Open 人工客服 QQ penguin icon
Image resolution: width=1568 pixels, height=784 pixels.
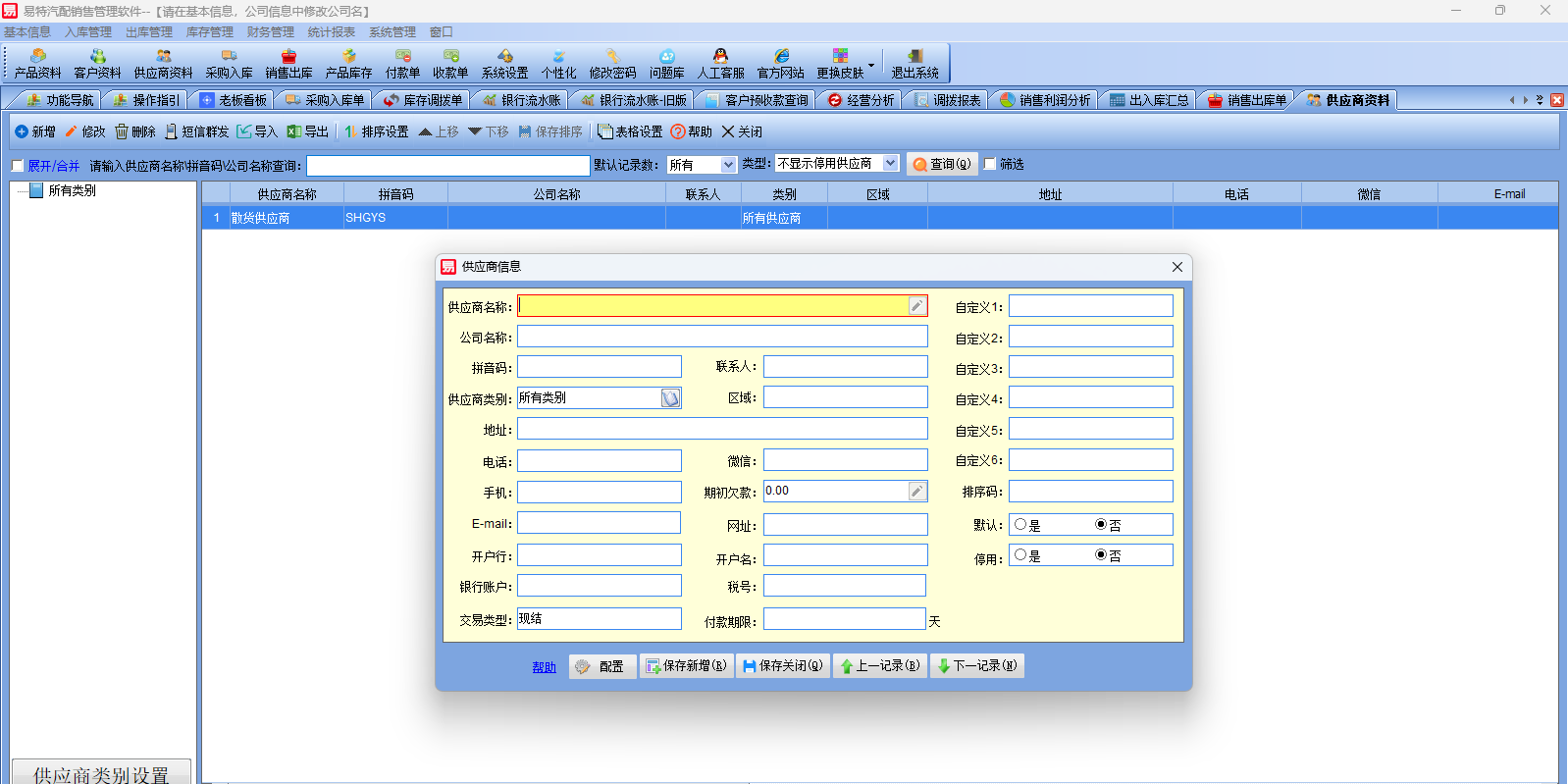click(720, 64)
